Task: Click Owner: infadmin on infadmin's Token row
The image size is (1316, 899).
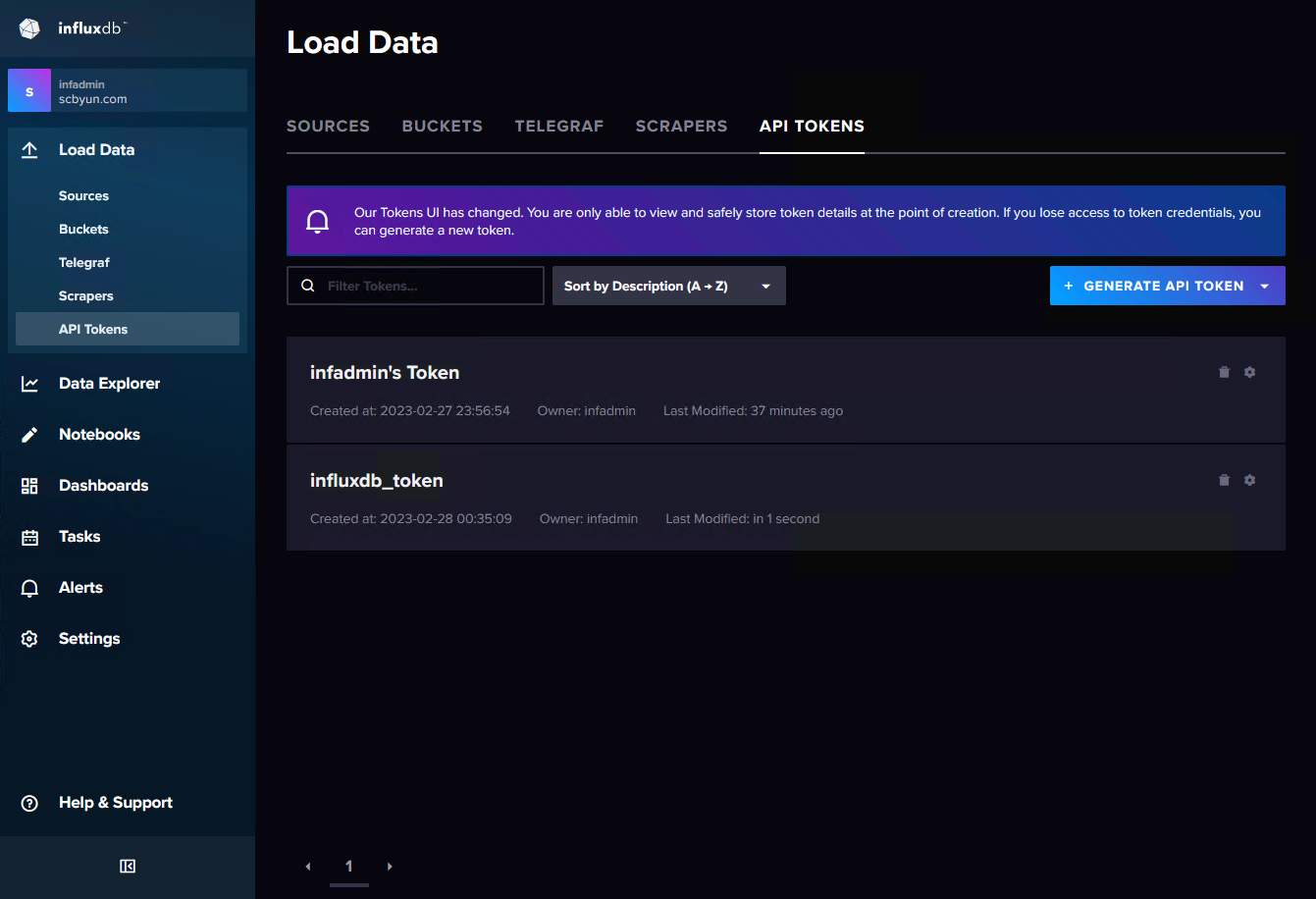Action: coord(587,411)
